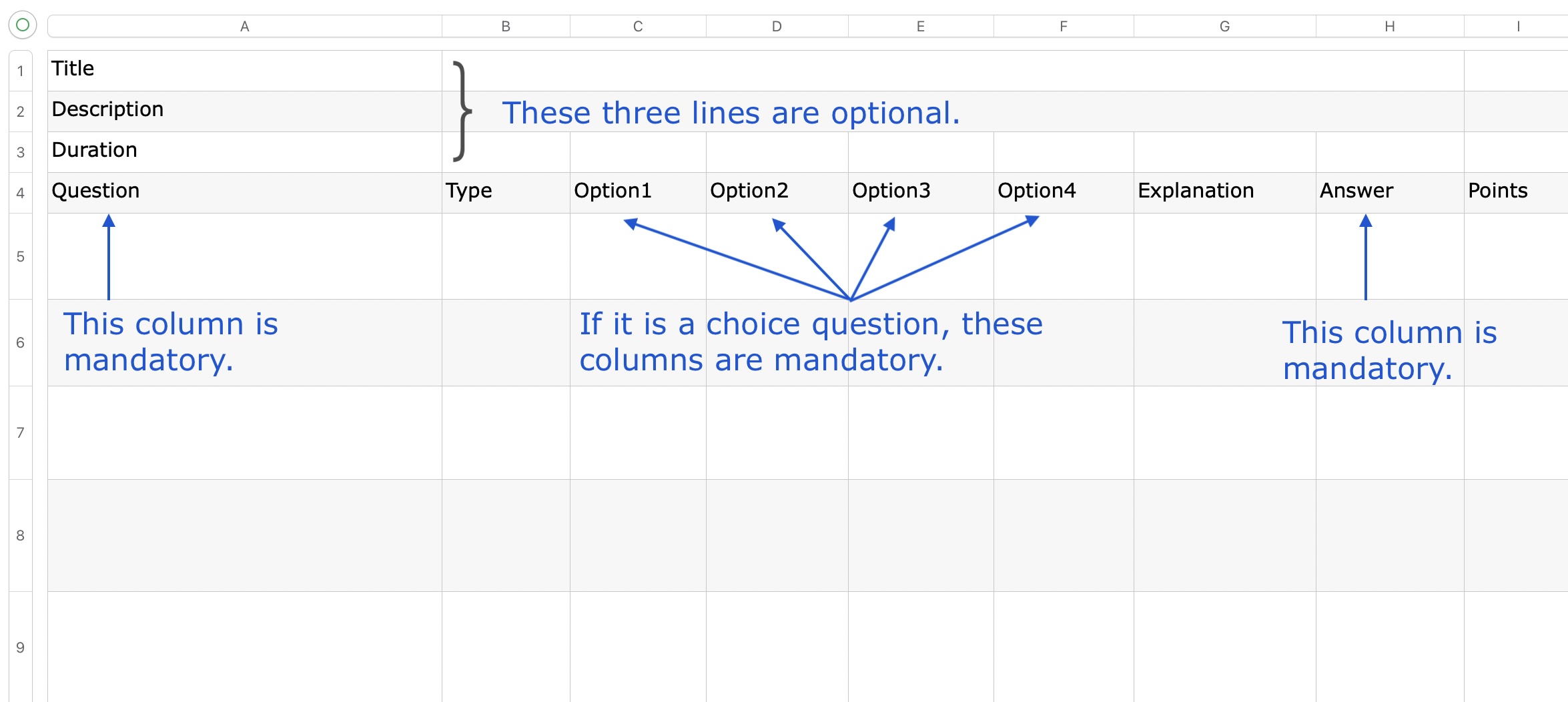Select column H header
This screenshot has height=702, width=1568.
click(x=1389, y=27)
